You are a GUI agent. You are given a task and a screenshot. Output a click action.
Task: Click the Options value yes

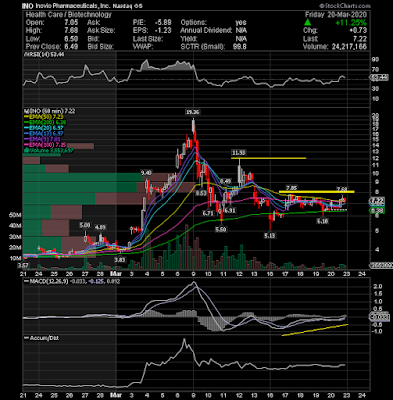241,23
